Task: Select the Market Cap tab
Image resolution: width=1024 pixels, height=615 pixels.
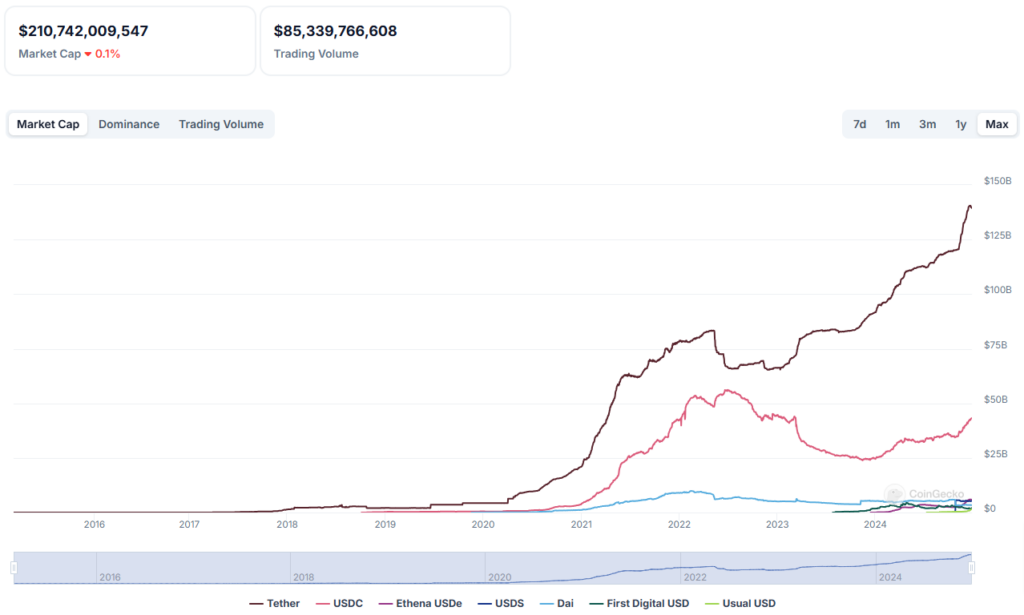Action: click(47, 124)
